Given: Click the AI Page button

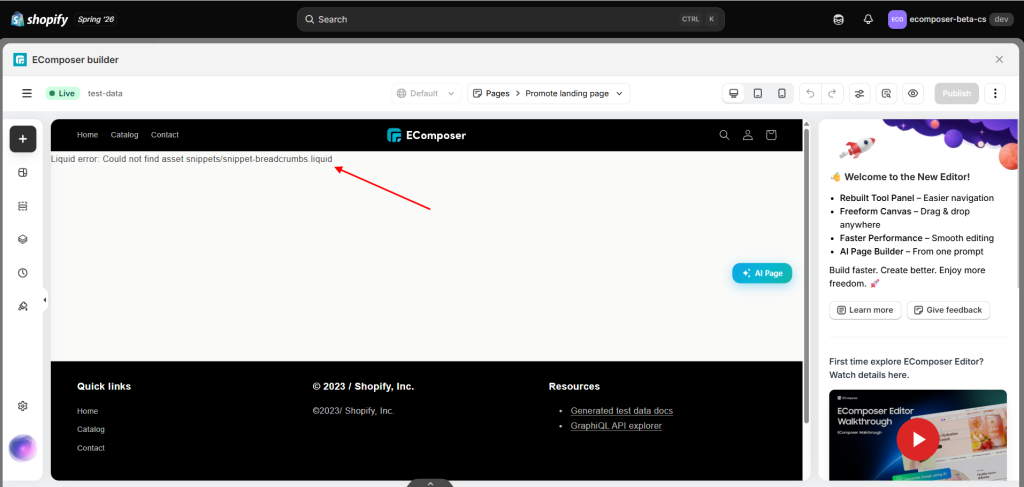Looking at the screenshot, I should coord(762,274).
